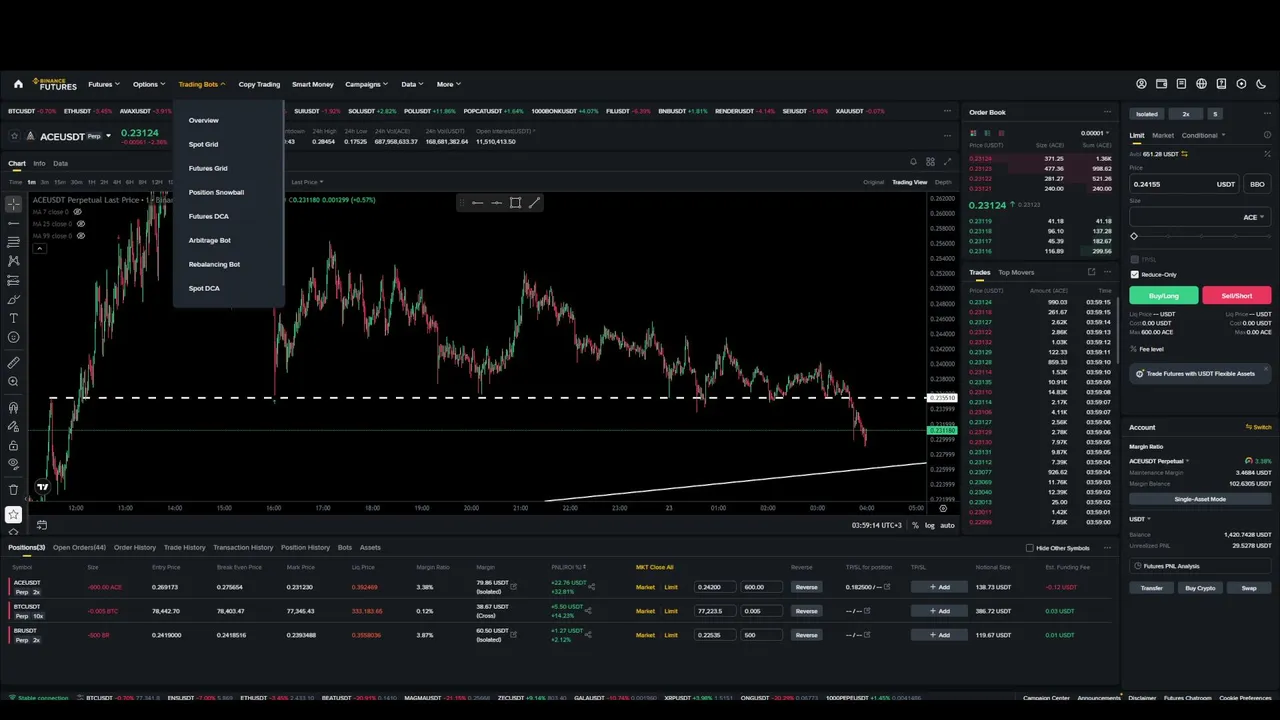This screenshot has height=720, width=1280.
Task: Click the Buy/Long button
Action: coord(1164,295)
